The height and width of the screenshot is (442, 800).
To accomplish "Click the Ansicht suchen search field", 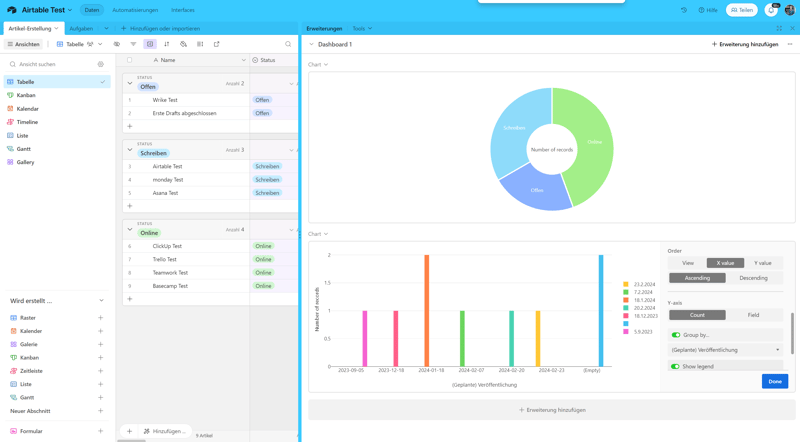I will coord(50,64).
